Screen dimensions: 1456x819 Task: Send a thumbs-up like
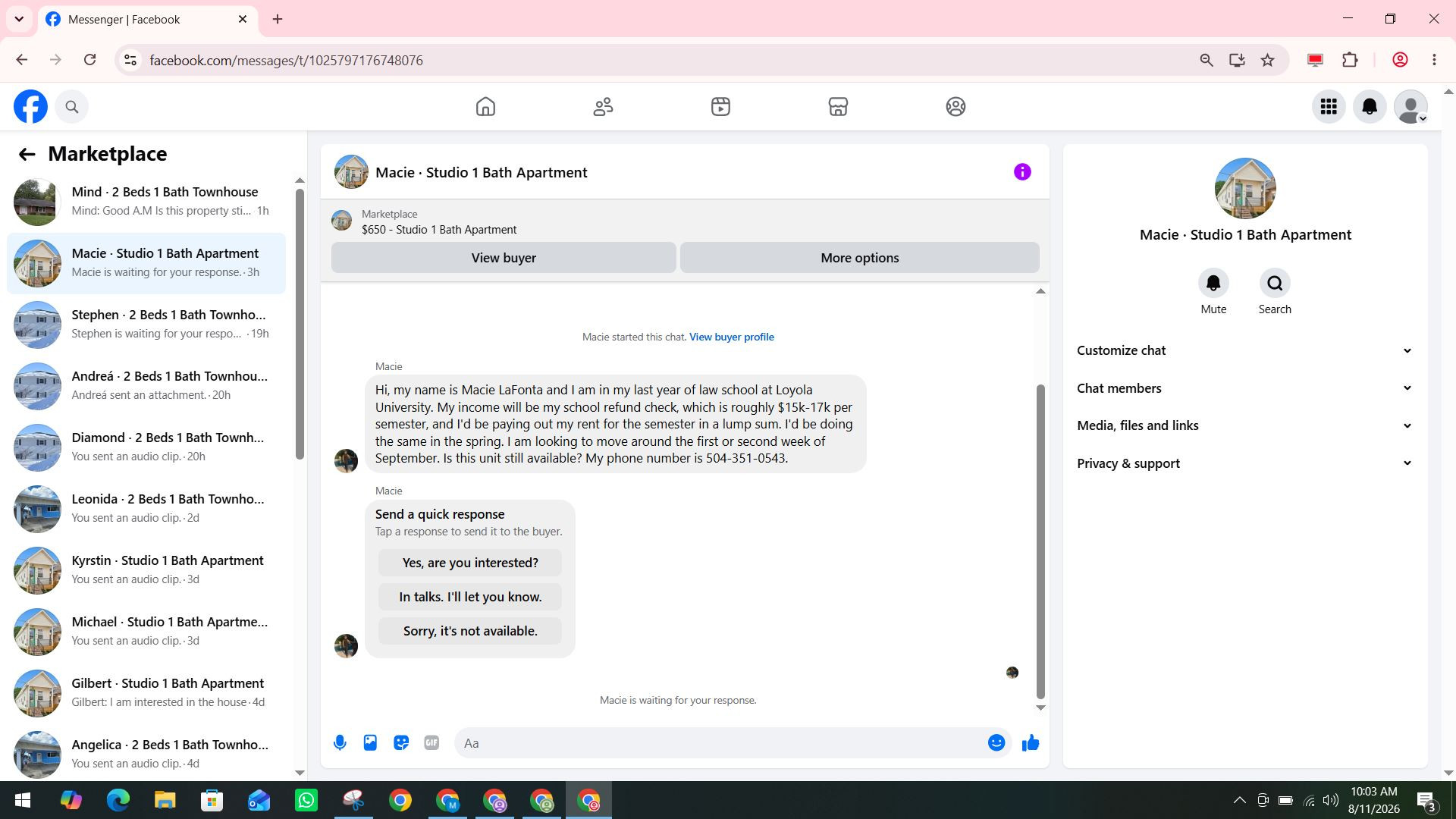[1031, 743]
